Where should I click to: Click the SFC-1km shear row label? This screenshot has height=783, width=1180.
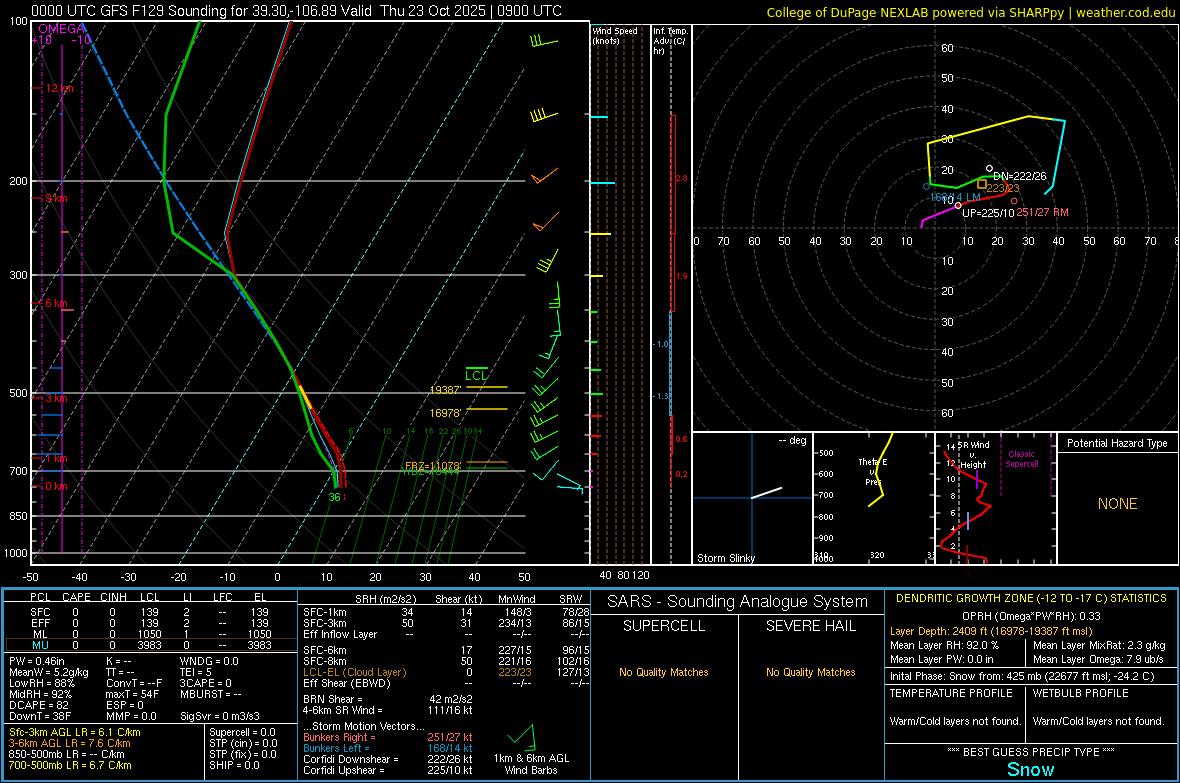coord(324,612)
